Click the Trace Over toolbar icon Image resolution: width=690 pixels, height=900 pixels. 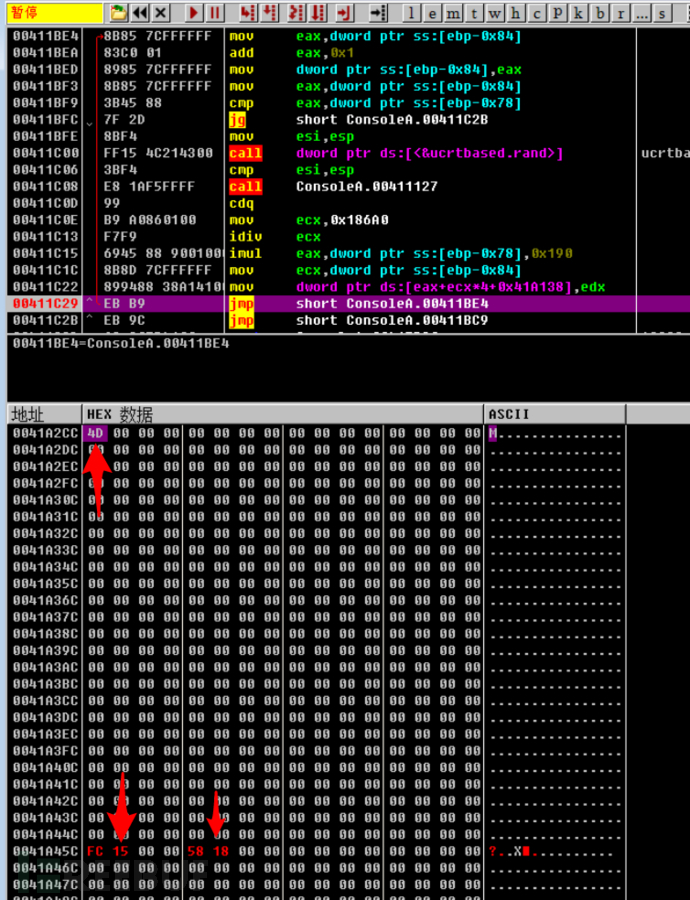(x=320, y=13)
